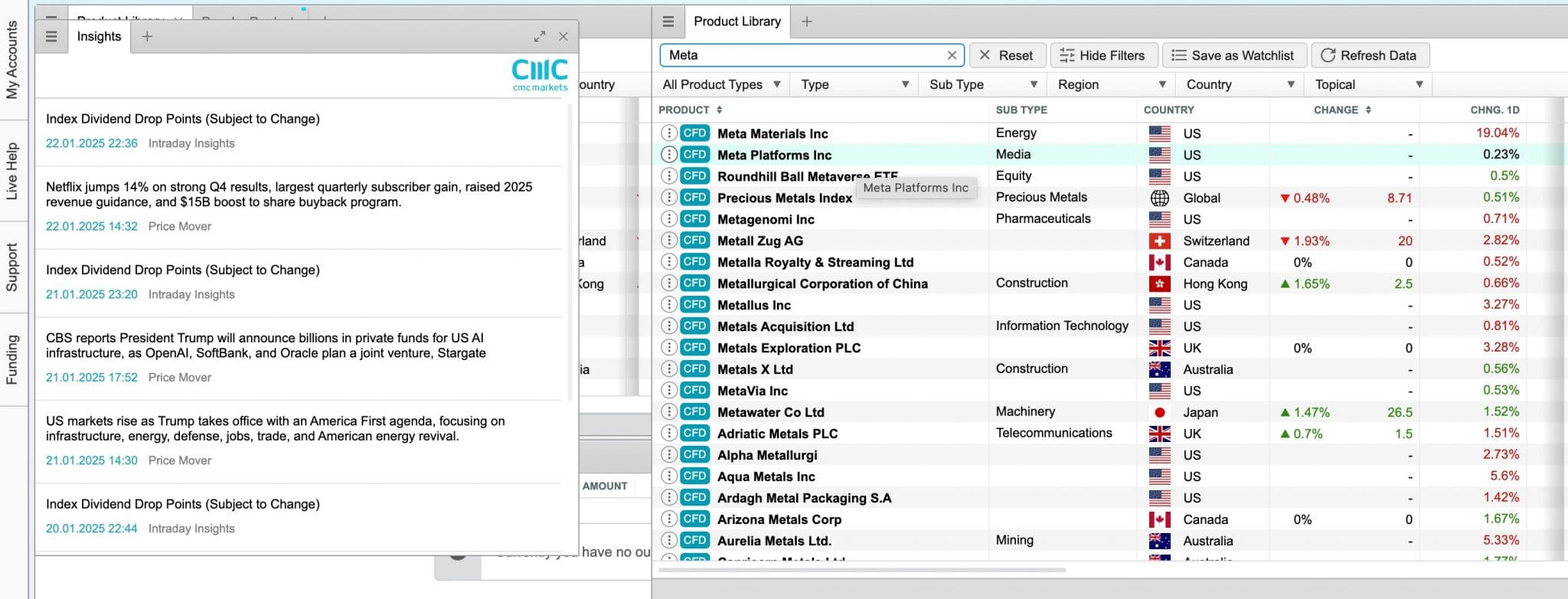
Task: Select the Product Library tab
Action: (737, 21)
